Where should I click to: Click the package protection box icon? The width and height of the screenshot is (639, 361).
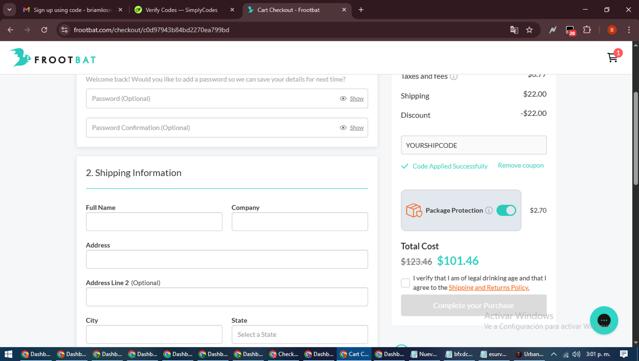pos(413,210)
